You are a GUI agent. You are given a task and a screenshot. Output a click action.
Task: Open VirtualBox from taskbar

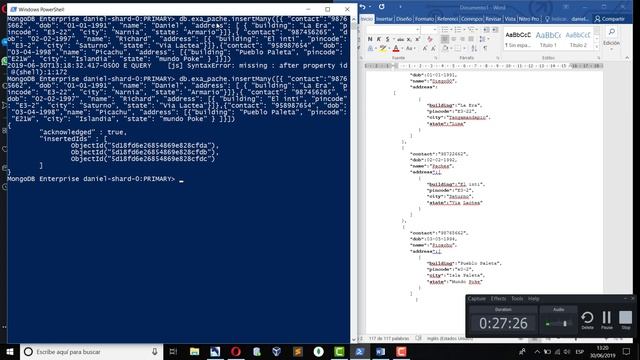click(277, 351)
